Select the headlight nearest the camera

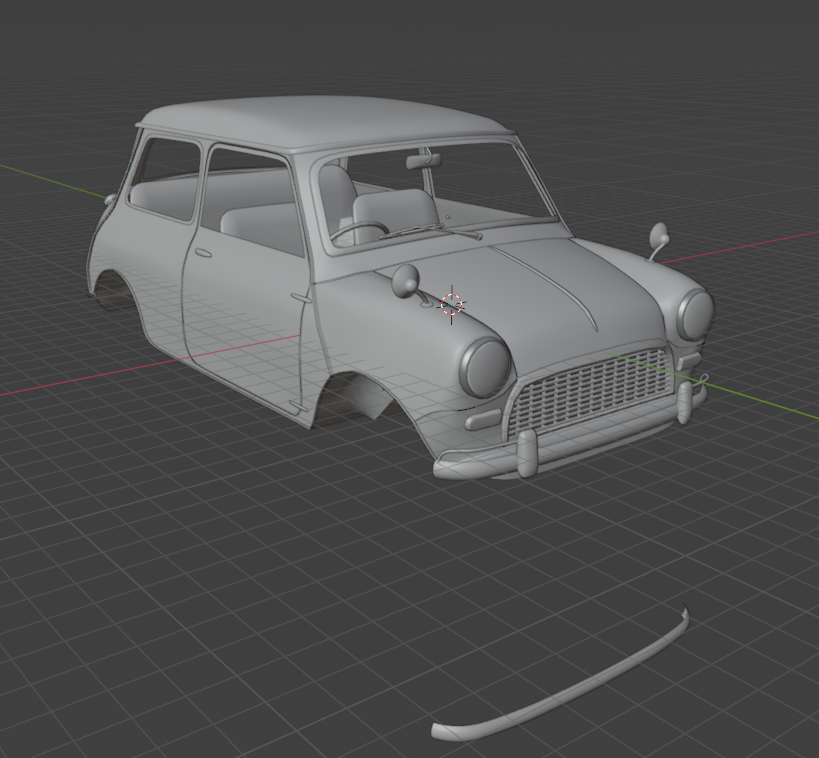click(x=485, y=367)
